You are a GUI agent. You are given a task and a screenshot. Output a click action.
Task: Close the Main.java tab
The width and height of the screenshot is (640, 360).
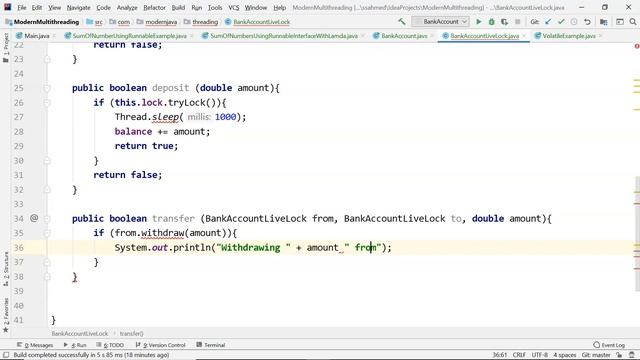[54, 36]
